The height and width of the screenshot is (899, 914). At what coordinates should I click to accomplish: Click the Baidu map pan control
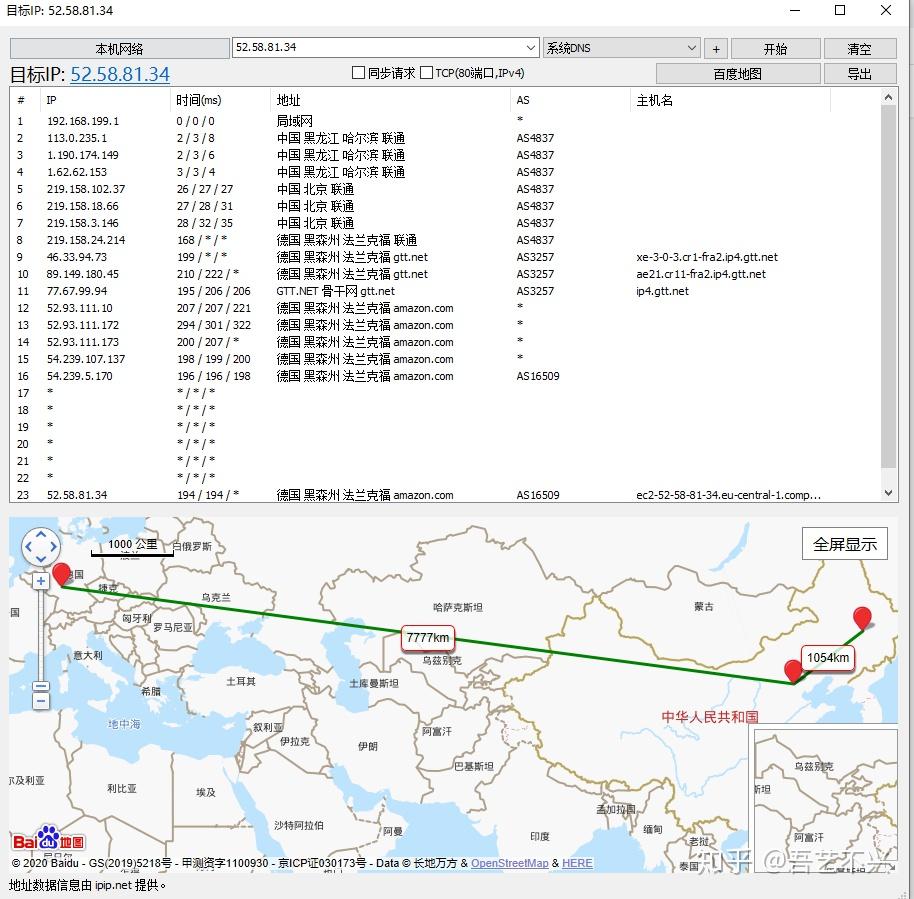[x=41, y=547]
